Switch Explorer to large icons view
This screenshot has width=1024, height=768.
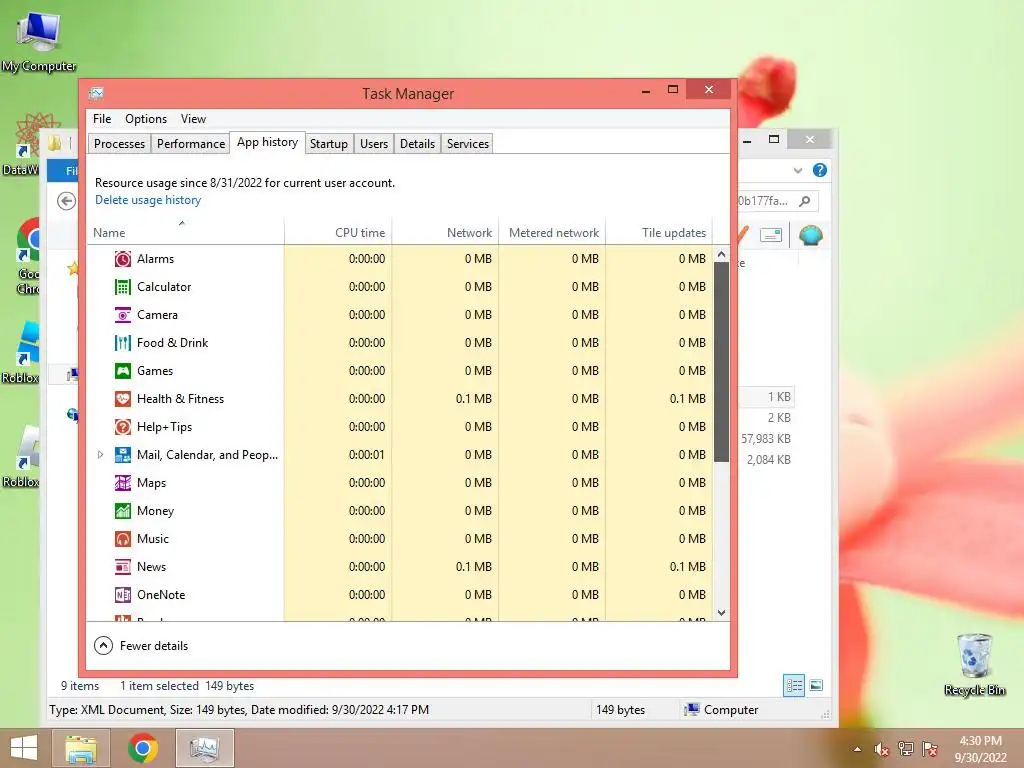pos(816,685)
